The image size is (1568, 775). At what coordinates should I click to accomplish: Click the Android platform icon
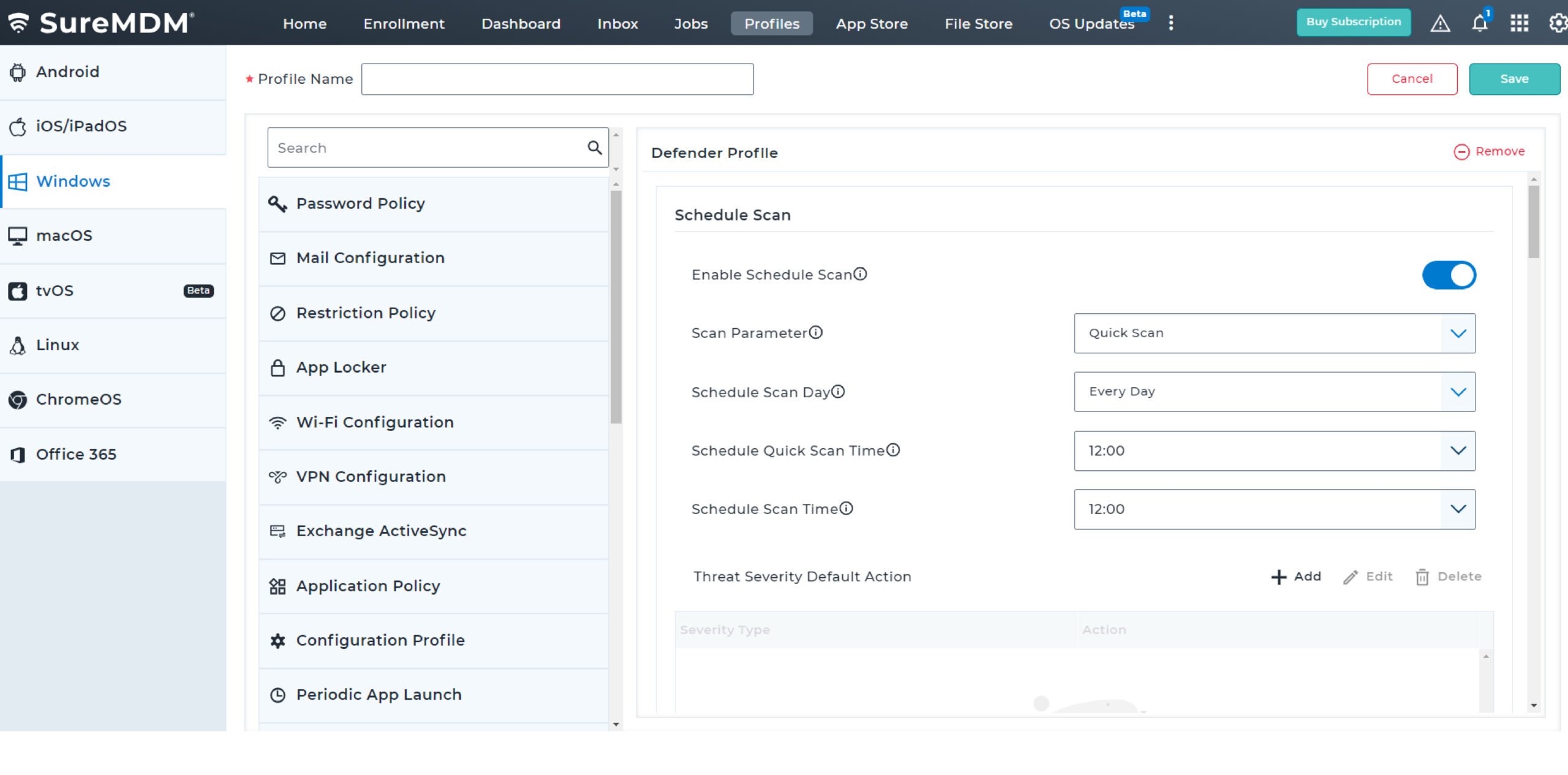18,72
